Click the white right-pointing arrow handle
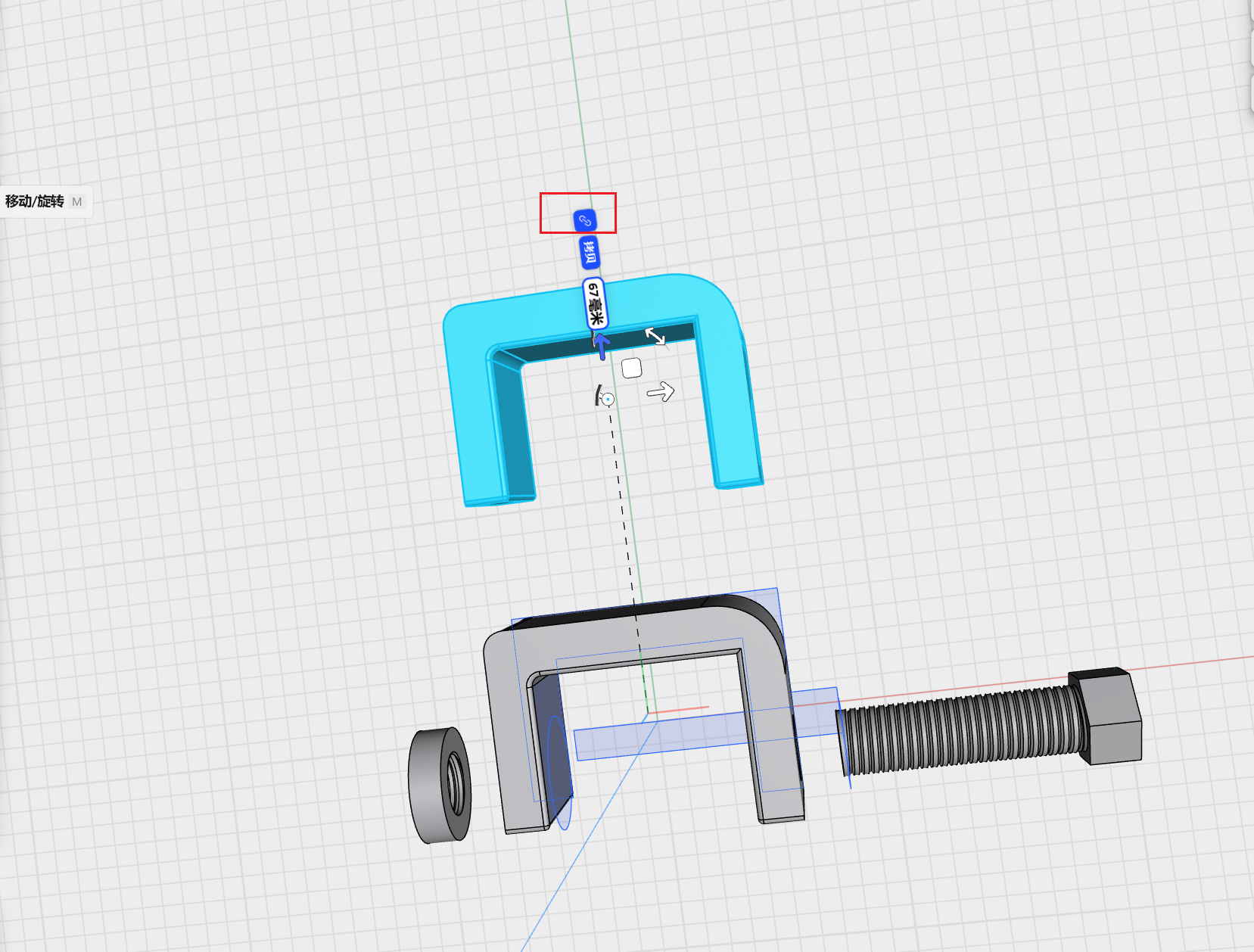Viewport: 1254px width, 952px height. (661, 391)
